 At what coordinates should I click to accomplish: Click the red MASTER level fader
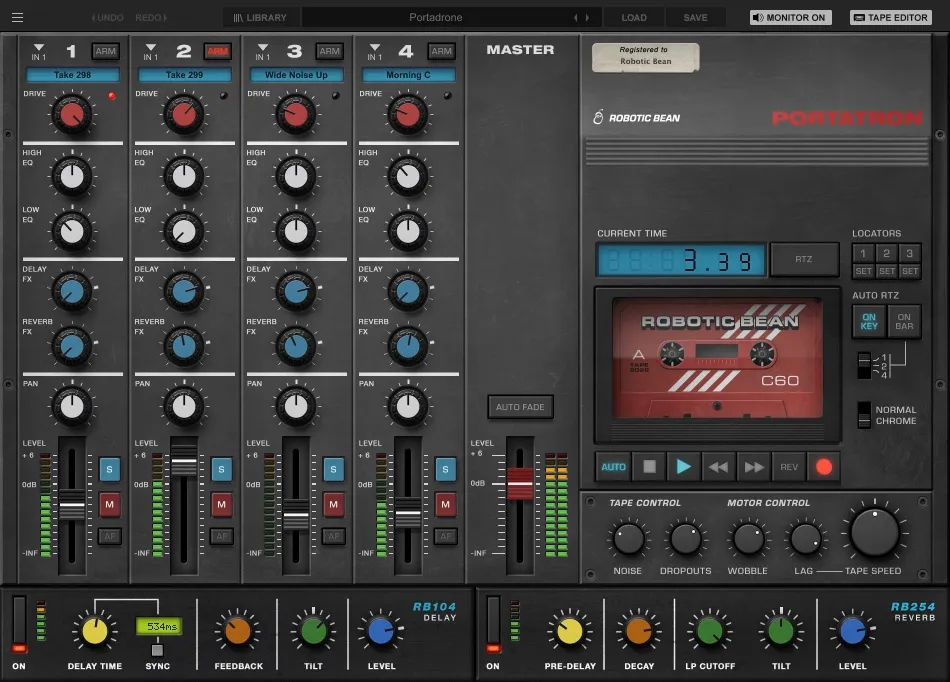520,483
